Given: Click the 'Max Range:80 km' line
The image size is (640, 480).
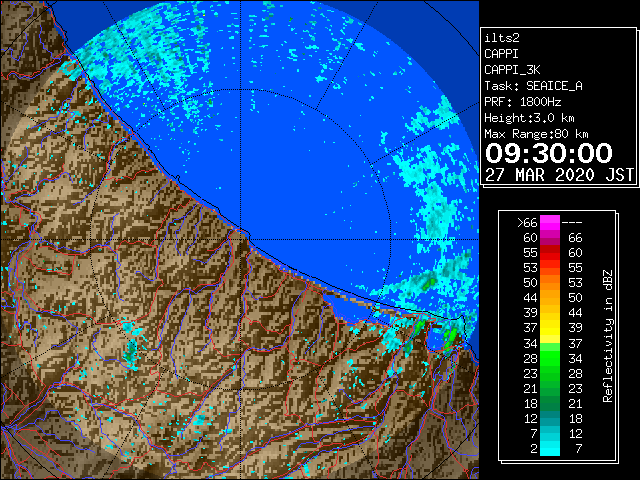Looking at the screenshot, I should click(536, 134).
